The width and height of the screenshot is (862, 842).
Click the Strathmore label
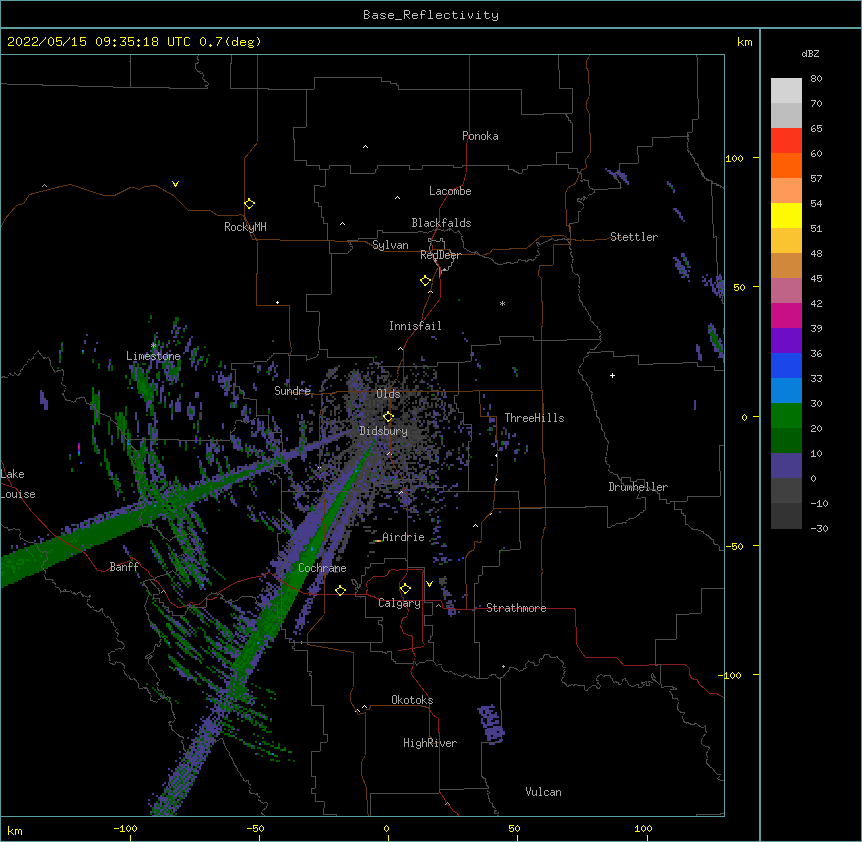(516, 608)
